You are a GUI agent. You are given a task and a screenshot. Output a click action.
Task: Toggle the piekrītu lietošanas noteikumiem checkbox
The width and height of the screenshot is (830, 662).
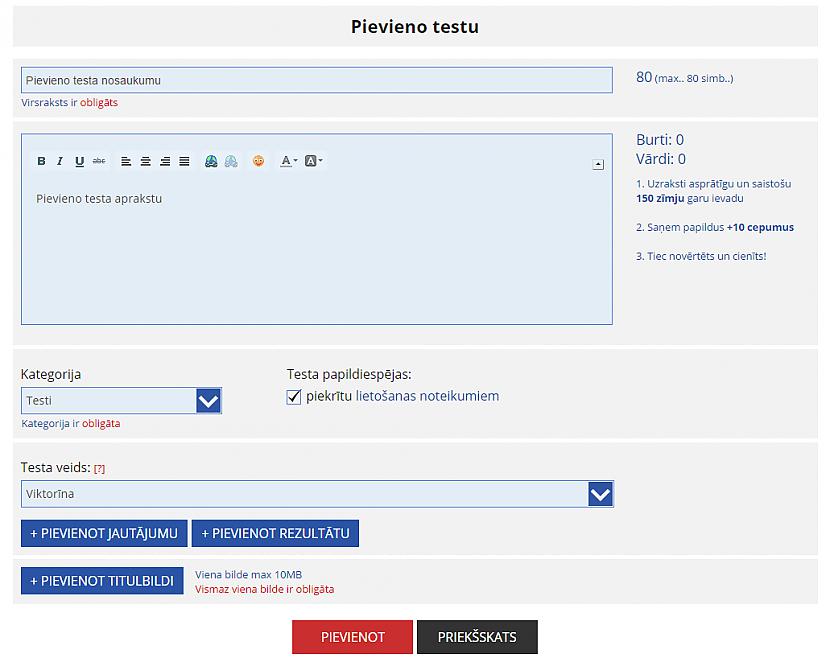pyautogui.click(x=294, y=397)
